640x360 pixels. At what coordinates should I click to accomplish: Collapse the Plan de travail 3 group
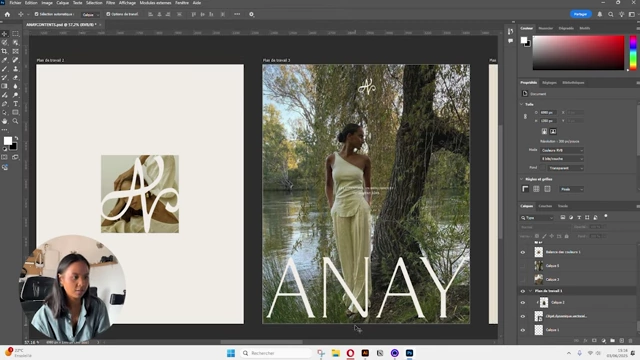tap(531, 291)
